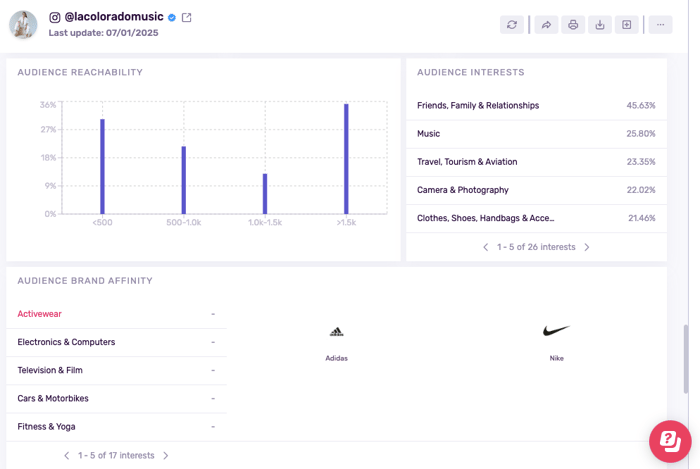The image size is (700, 469).
Task: Click the refresh report icon
Action: click(x=512, y=25)
